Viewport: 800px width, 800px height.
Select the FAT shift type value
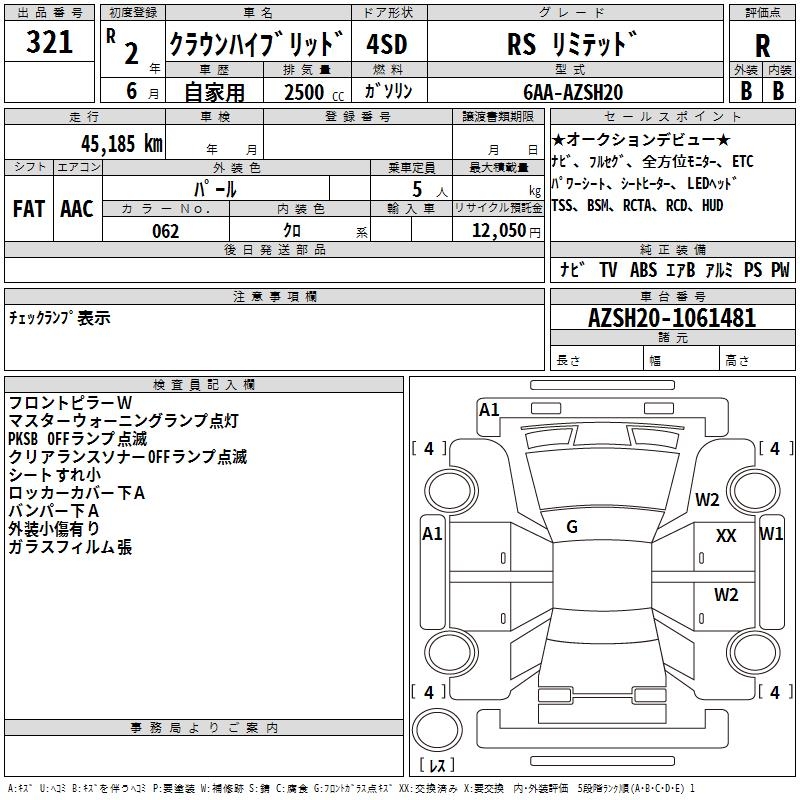click(29, 208)
